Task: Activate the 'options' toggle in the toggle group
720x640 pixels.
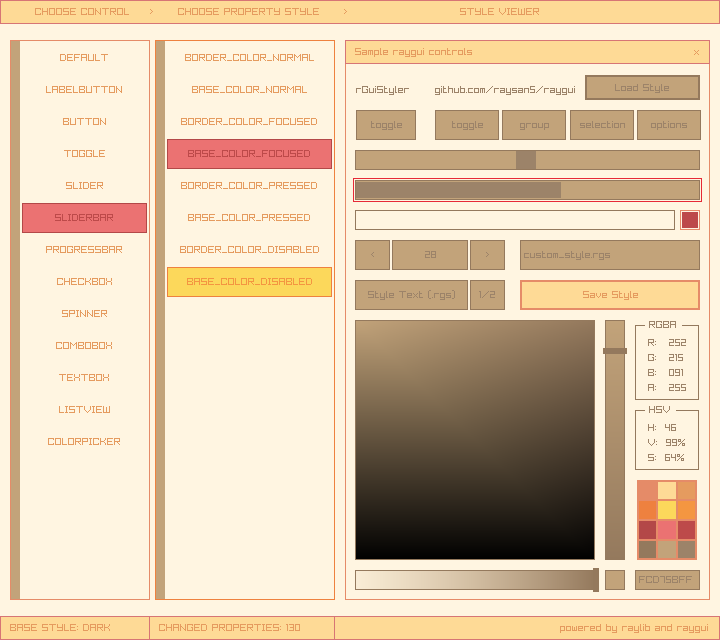Action: coord(668,125)
